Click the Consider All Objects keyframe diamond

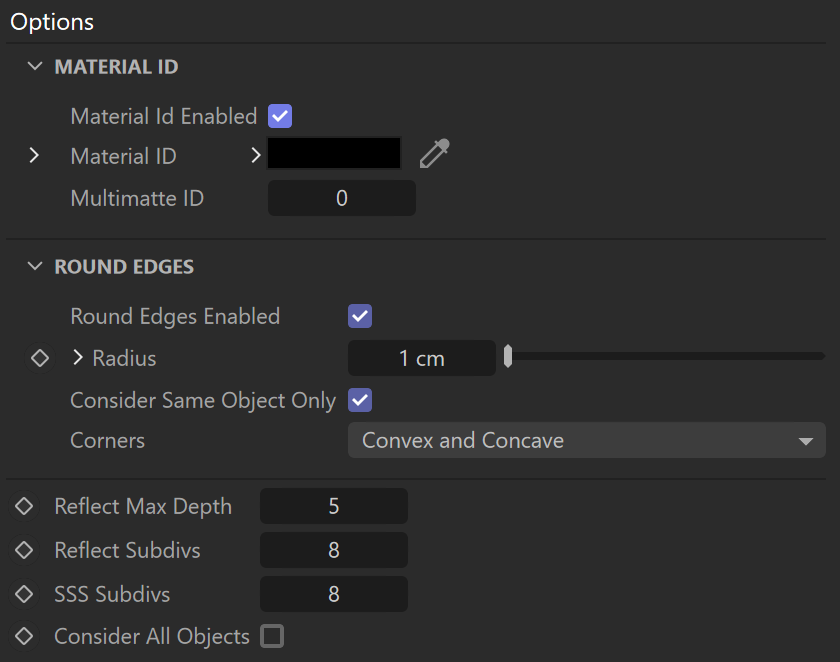24,636
